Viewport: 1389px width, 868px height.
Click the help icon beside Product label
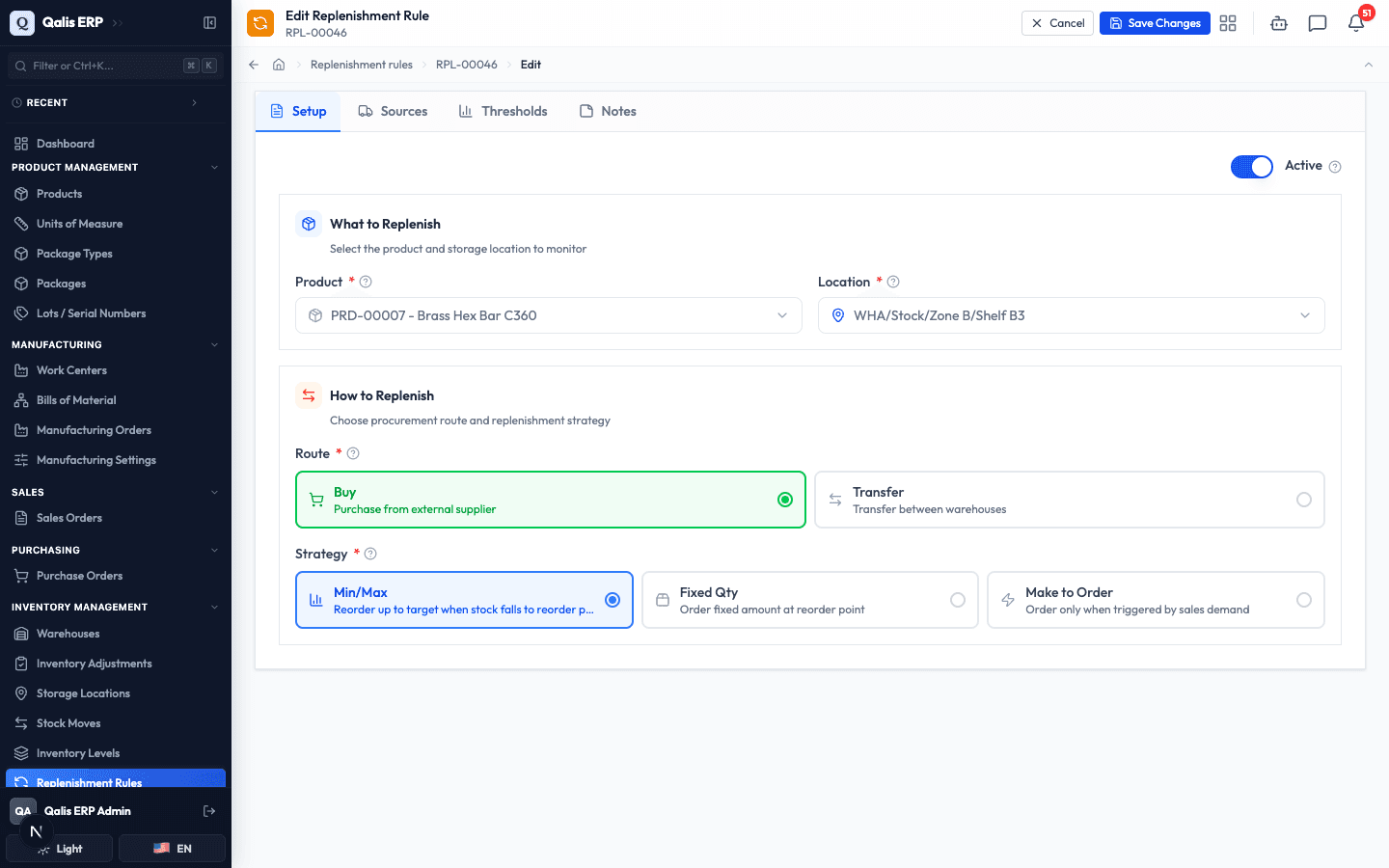pyautogui.click(x=366, y=282)
